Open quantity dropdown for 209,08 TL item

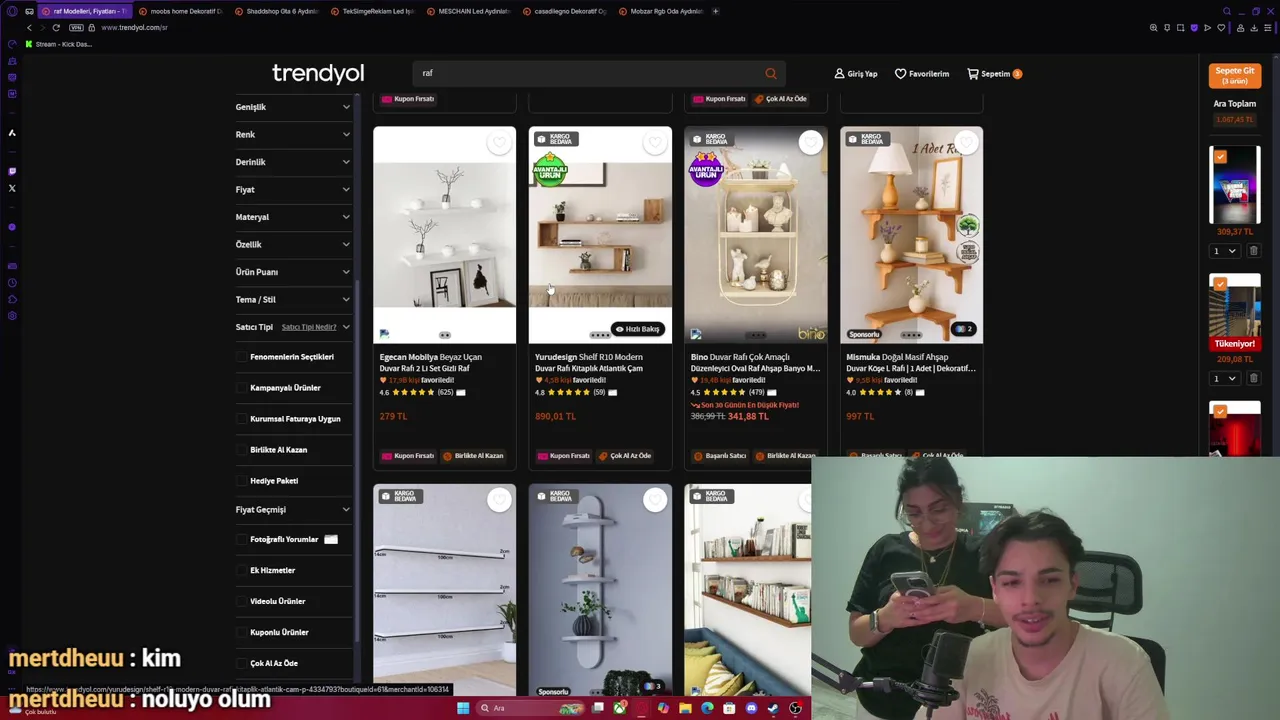point(1224,378)
